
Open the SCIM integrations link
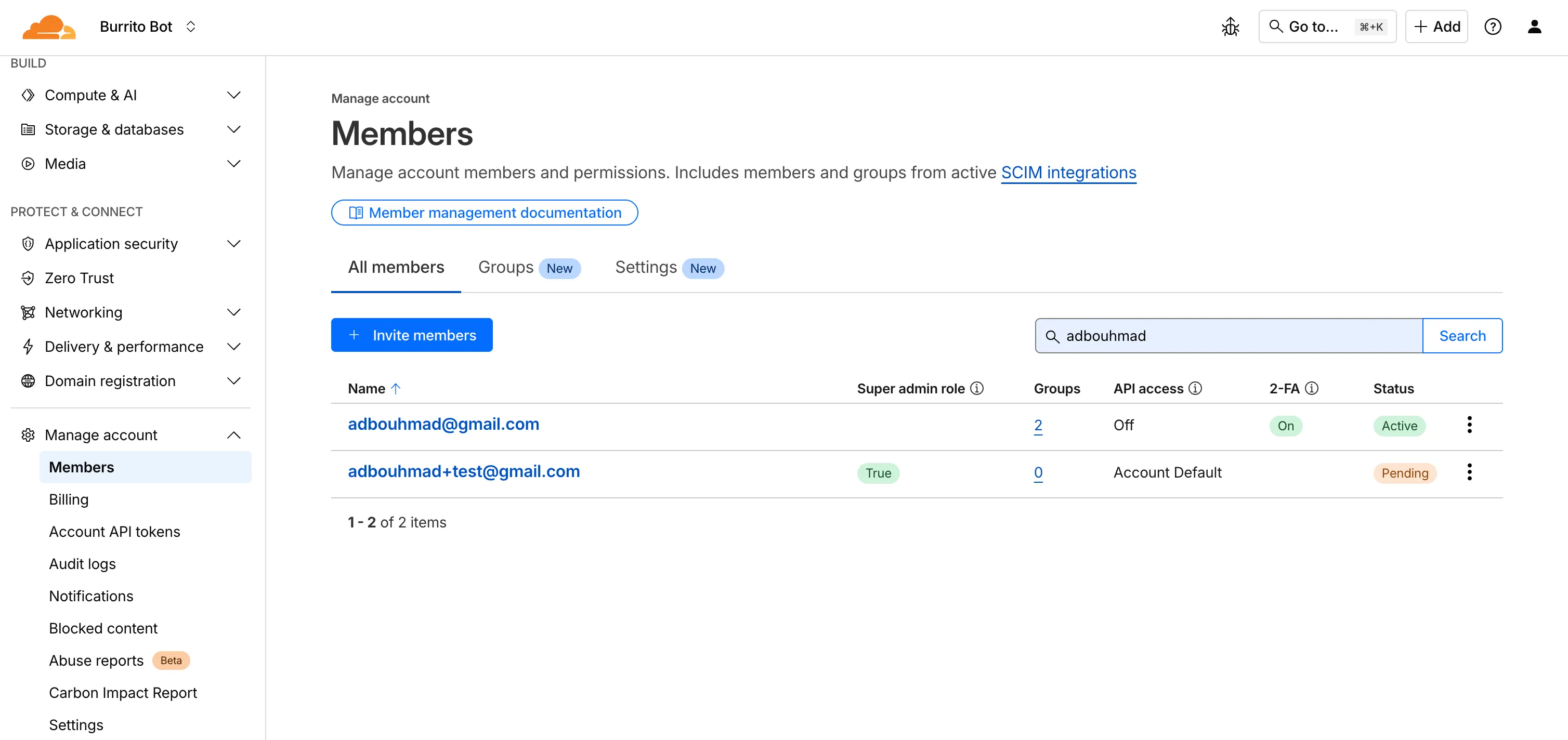click(1068, 172)
